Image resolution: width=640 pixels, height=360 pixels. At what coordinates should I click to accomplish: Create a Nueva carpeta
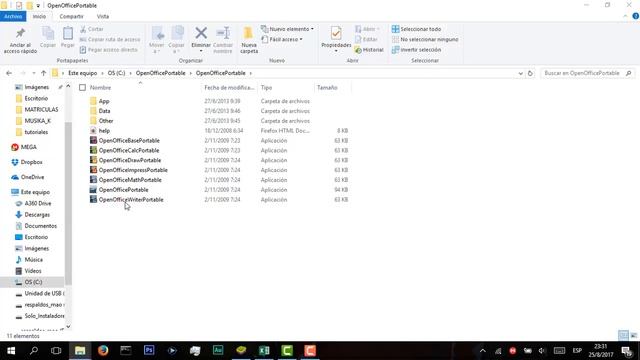click(249, 40)
